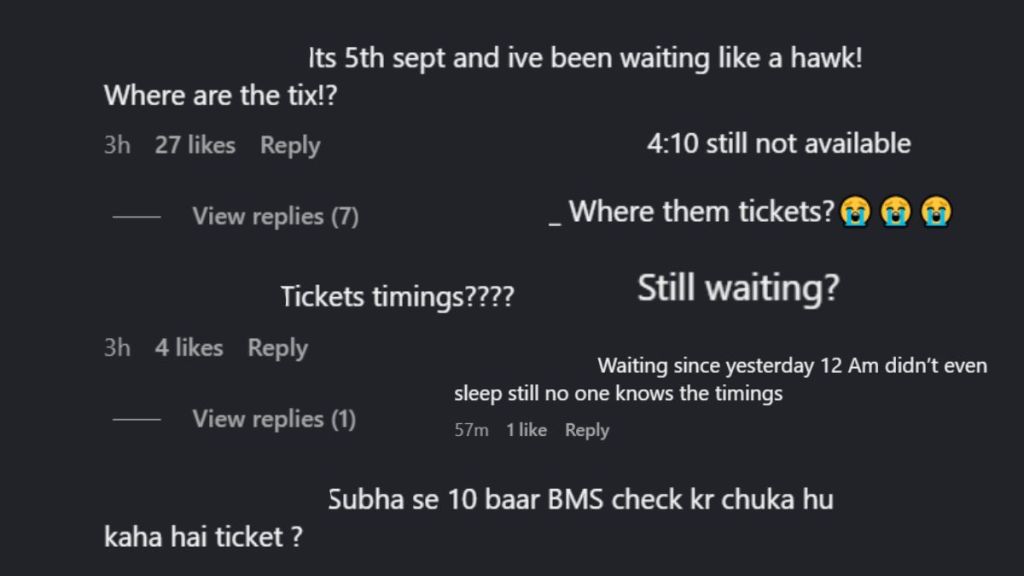
Task: Select the 'Still waiting?' comment text
Action: [738, 288]
